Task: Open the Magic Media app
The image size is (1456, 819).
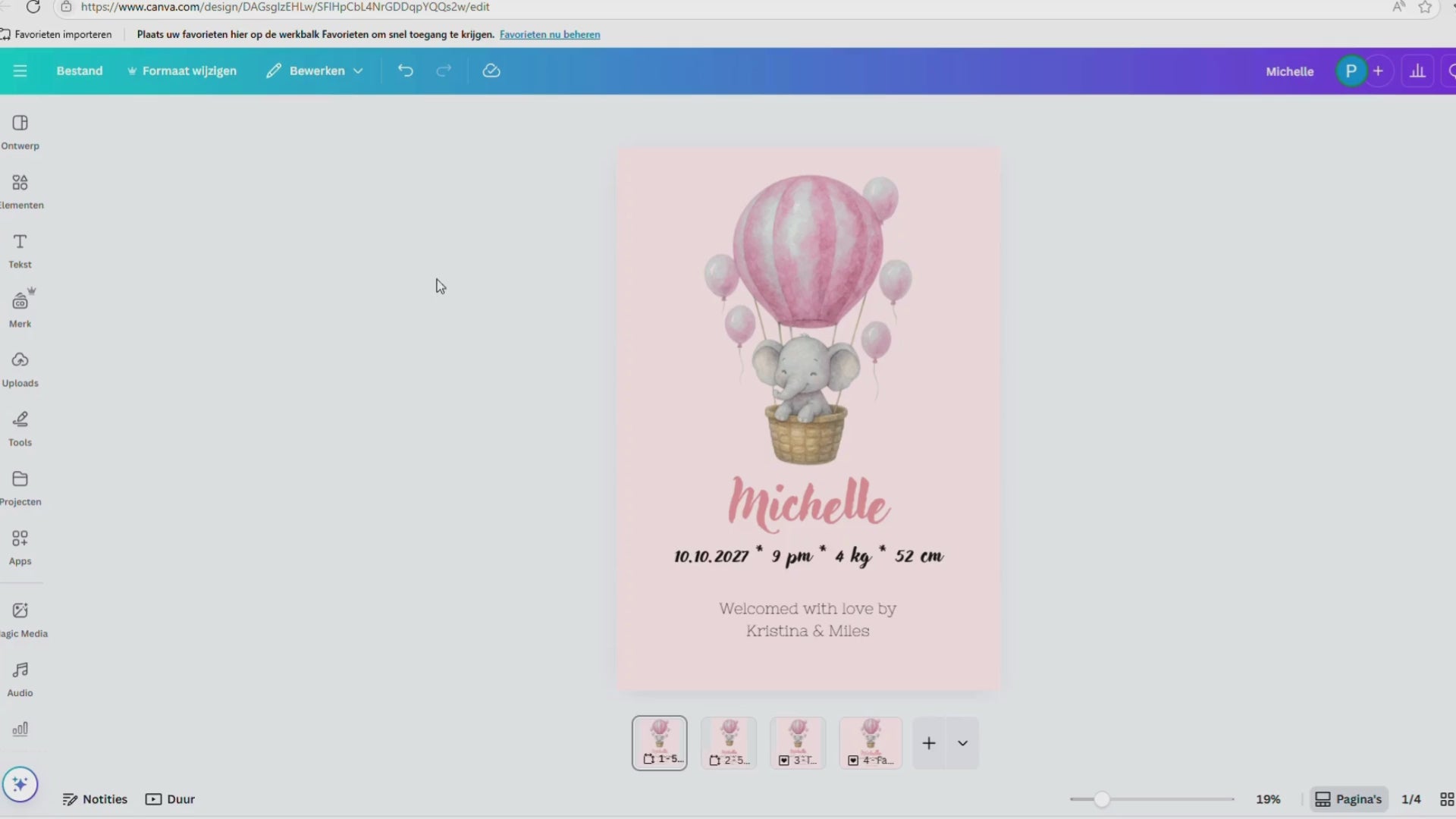Action: pyautogui.click(x=20, y=620)
